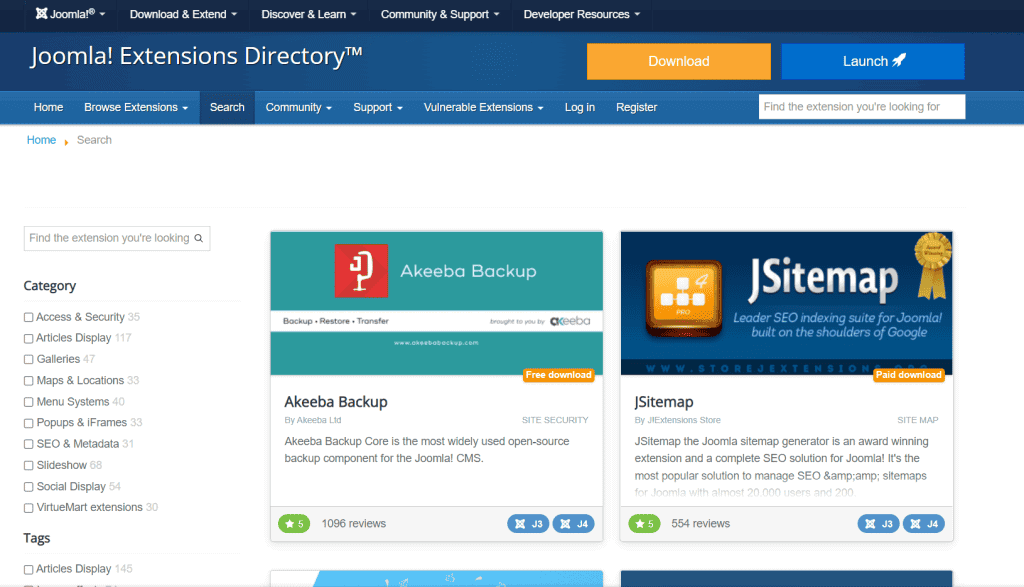Open the JSitemap title link

click(x=664, y=402)
